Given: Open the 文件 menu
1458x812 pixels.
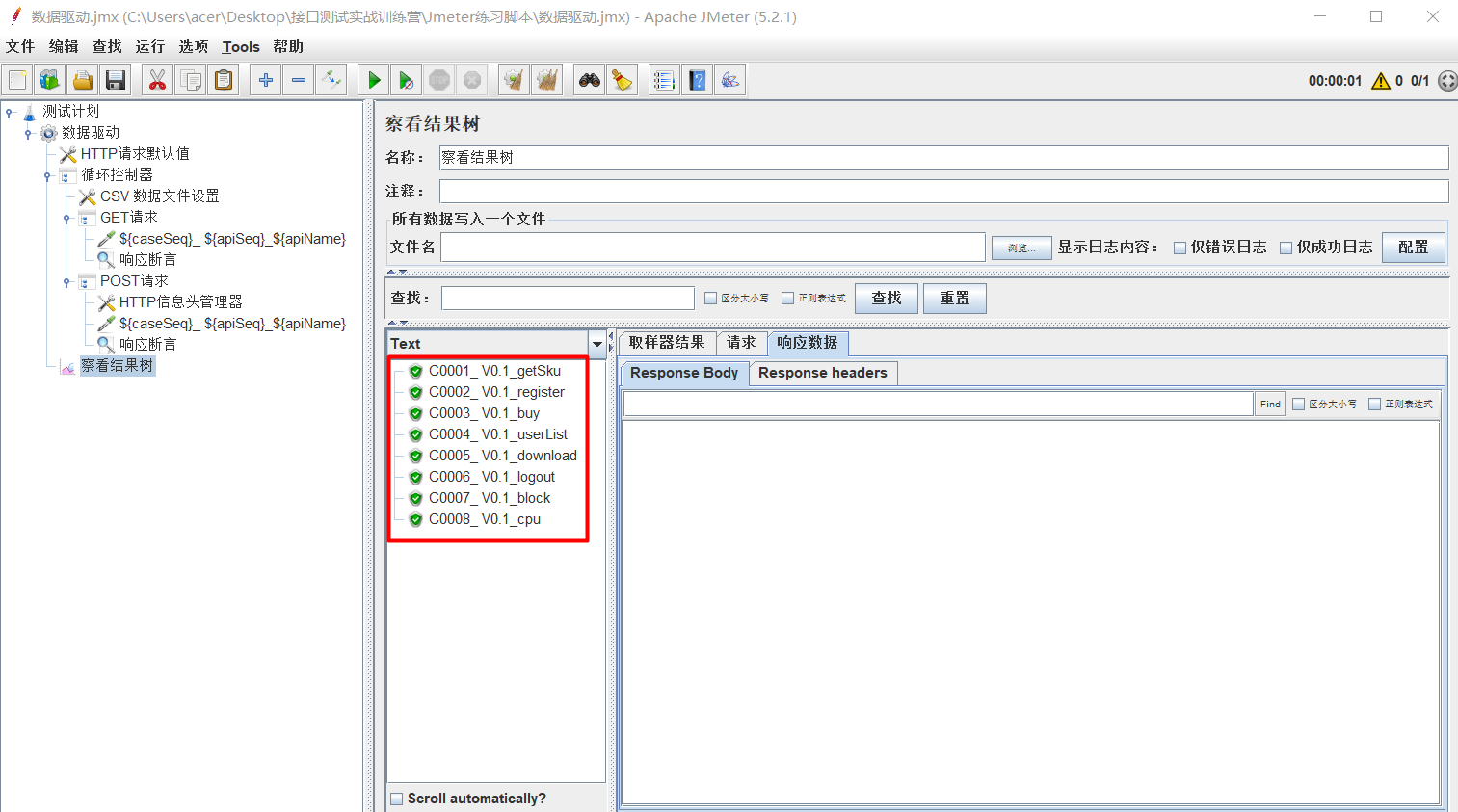Looking at the screenshot, I should (x=20, y=46).
